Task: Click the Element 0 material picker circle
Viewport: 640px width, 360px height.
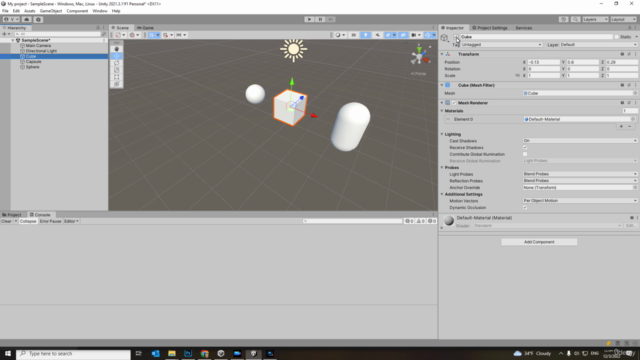Action: [x=633, y=119]
